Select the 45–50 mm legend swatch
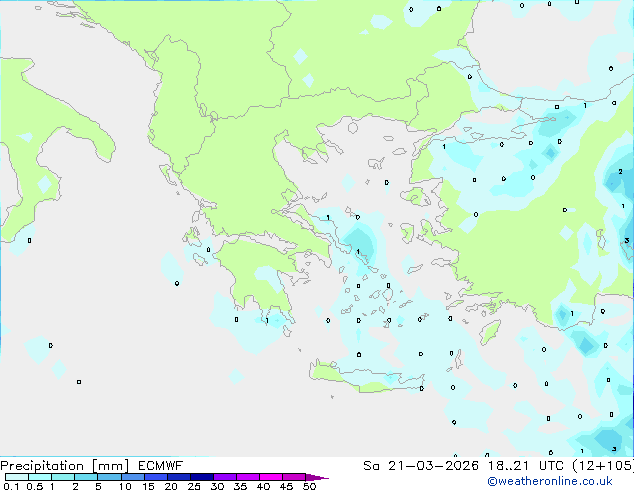The image size is (634, 490). click(x=294, y=477)
